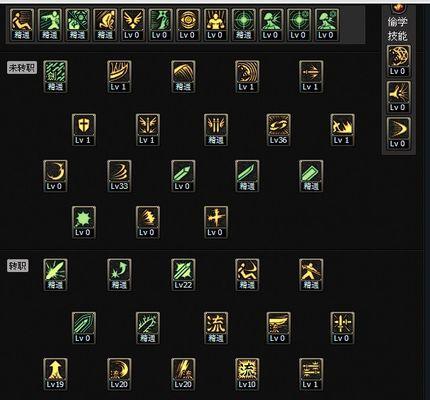Select the chevron wave skill in 偷学技能 panel
Image resolution: width=430 pixels, height=400 pixels.
click(x=398, y=133)
